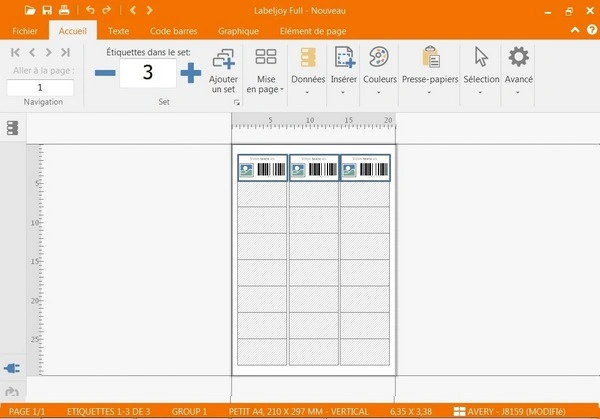Open the Insérer dropdown
The image size is (600, 419).
344,68
